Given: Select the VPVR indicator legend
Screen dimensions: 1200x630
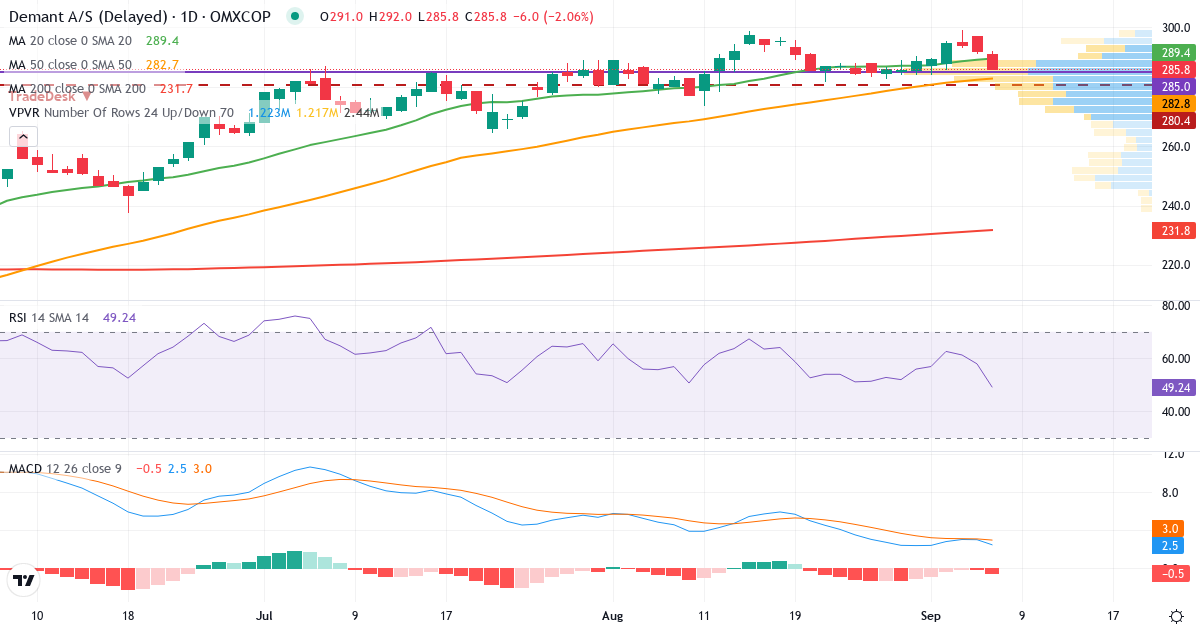Looking at the screenshot, I should click(121, 113).
